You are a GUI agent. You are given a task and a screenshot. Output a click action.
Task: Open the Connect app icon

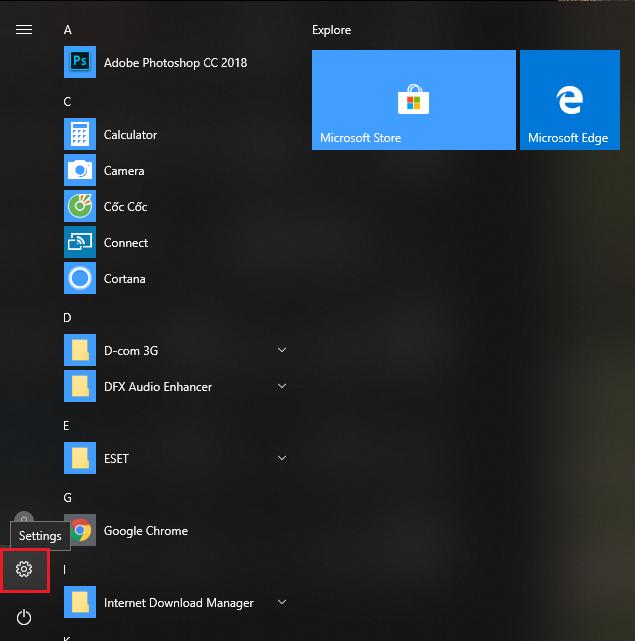[x=80, y=242]
